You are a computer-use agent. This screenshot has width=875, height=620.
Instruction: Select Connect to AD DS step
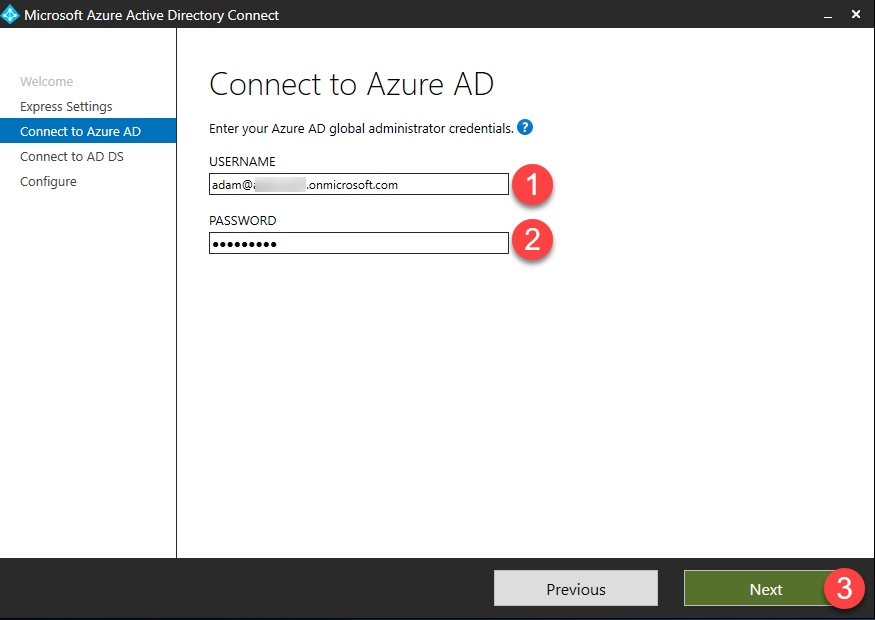coord(71,157)
